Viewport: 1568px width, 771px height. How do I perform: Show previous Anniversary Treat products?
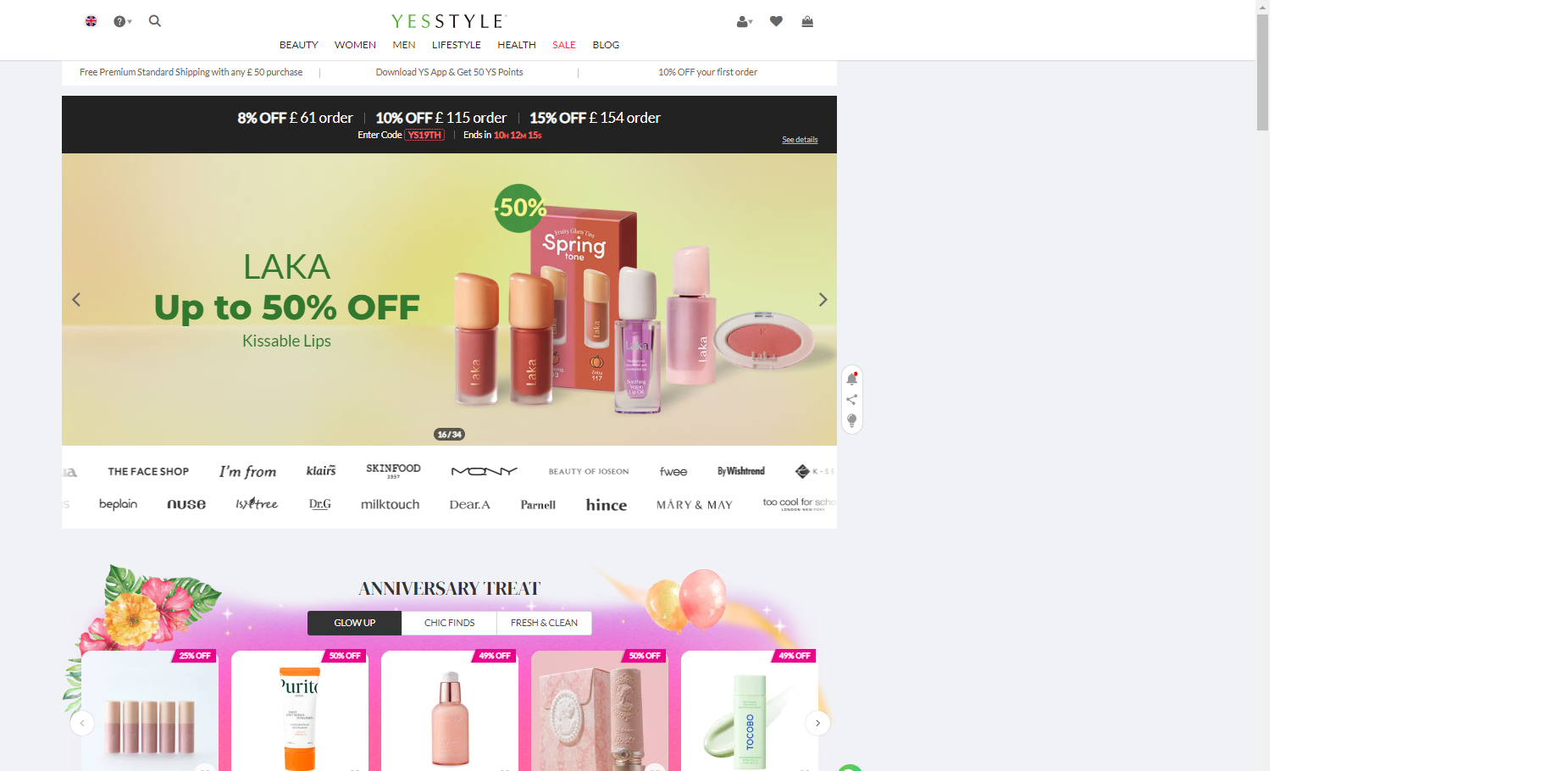82,723
